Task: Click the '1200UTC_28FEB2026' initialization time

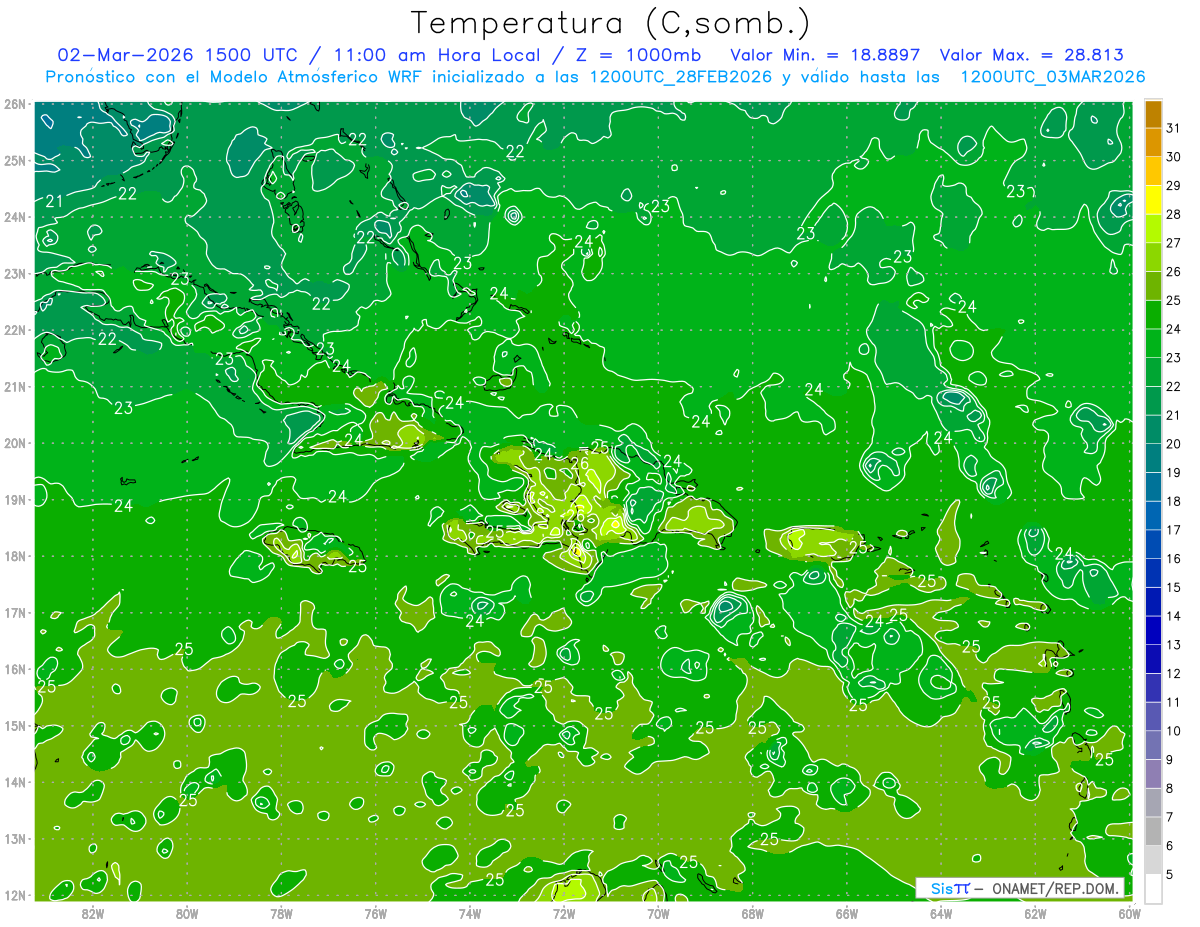Action: pyautogui.click(x=680, y=77)
